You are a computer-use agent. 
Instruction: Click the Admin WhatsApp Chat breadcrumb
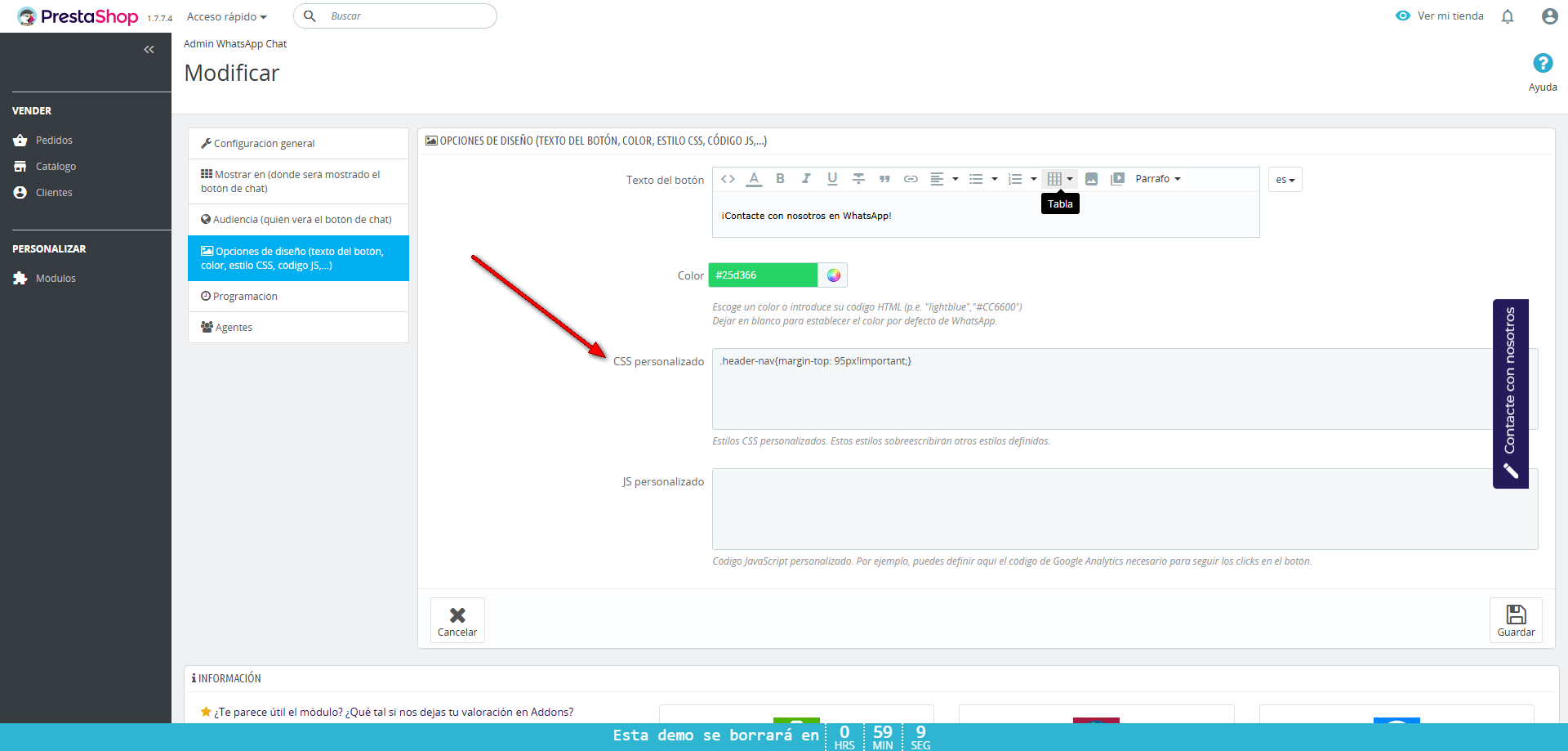(235, 44)
